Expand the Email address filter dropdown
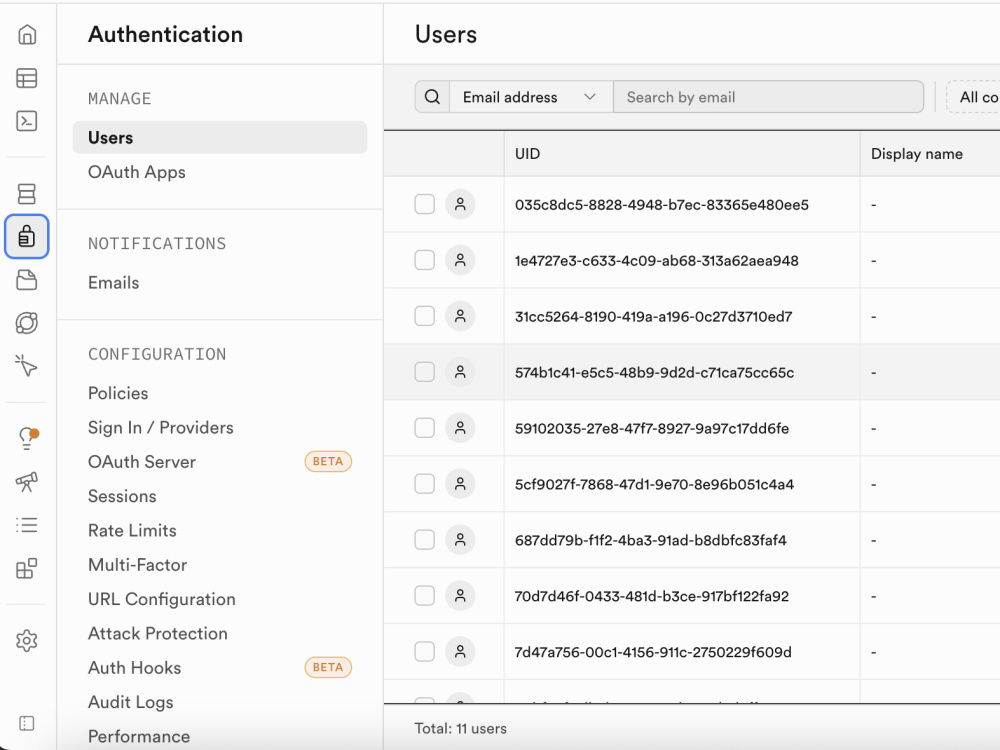The height and width of the screenshot is (750, 1000). (x=531, y=97)
